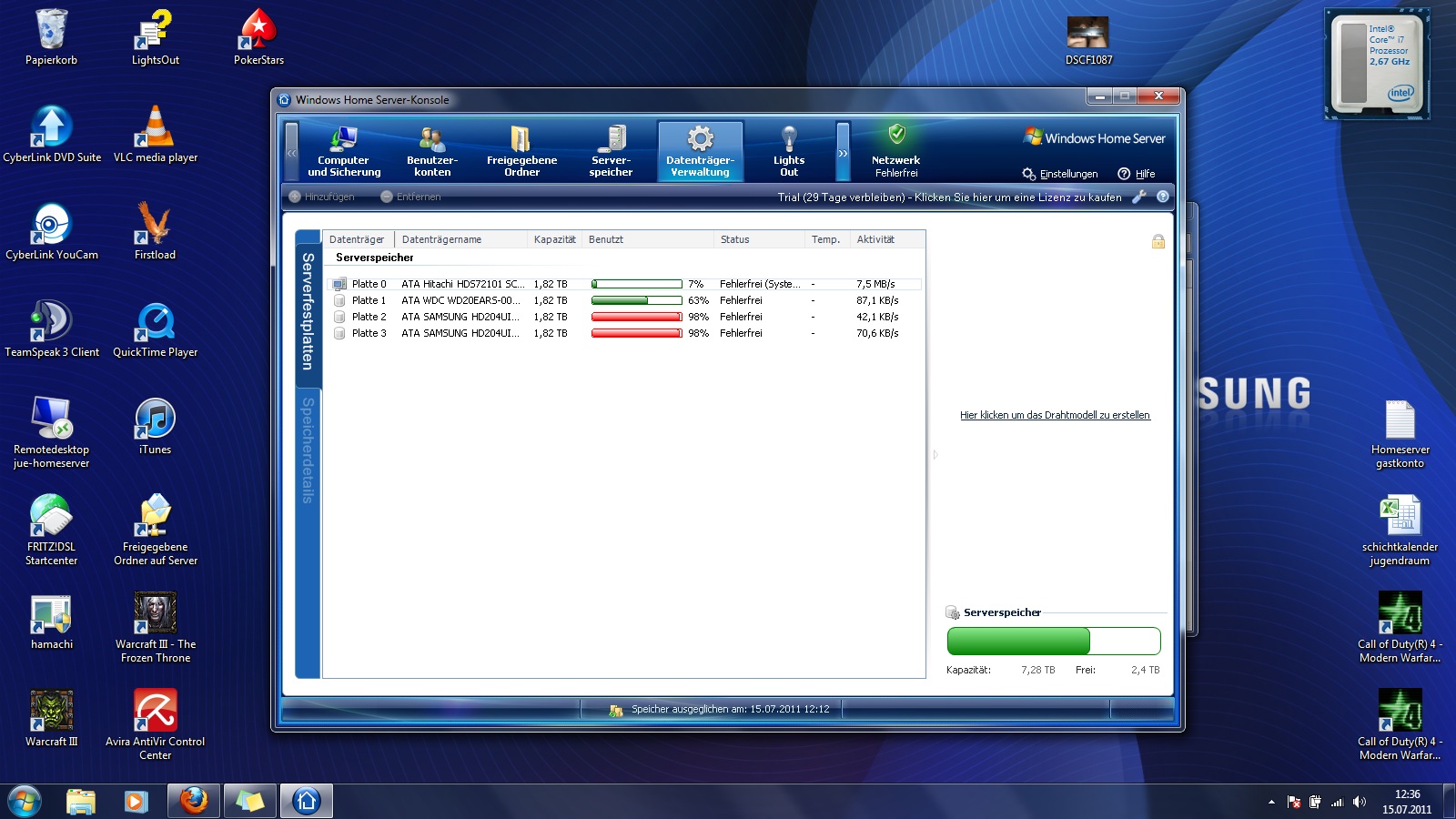The width and height of the screenshot is (1456, 819).
Task: Select Platte 1 WDC disk row
Action: (x=624, y=300)
